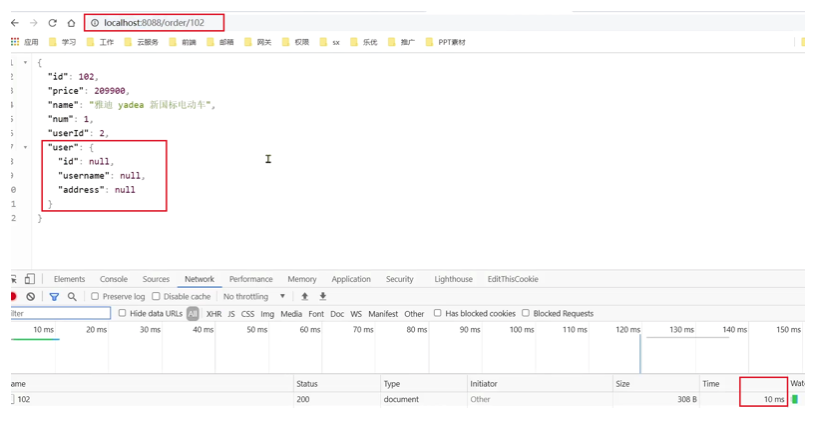Open the home page icon
The image size is (821, 444).
click(71, 23)
